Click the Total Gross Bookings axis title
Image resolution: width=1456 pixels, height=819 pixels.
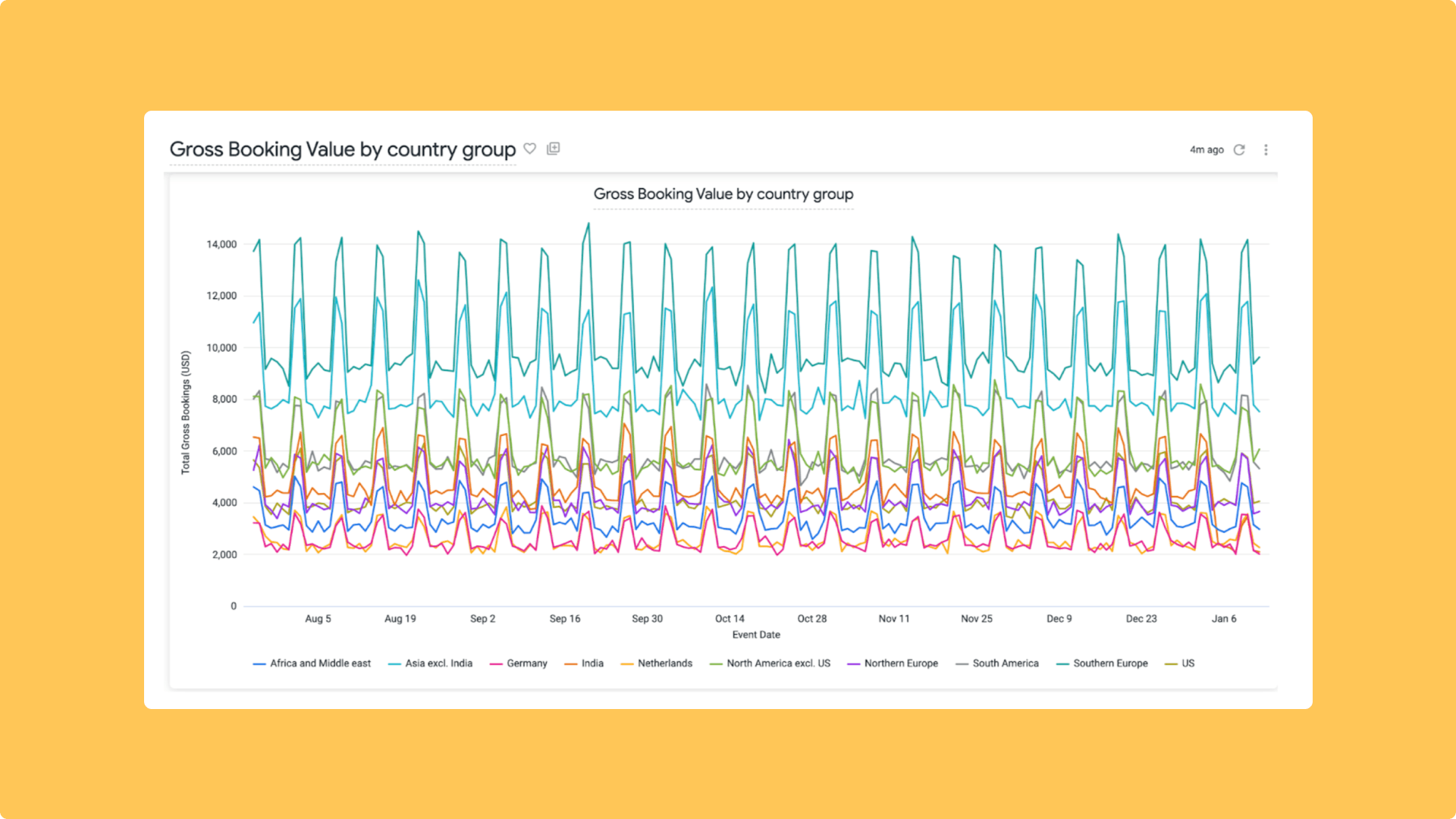click(x=186, y=413)
